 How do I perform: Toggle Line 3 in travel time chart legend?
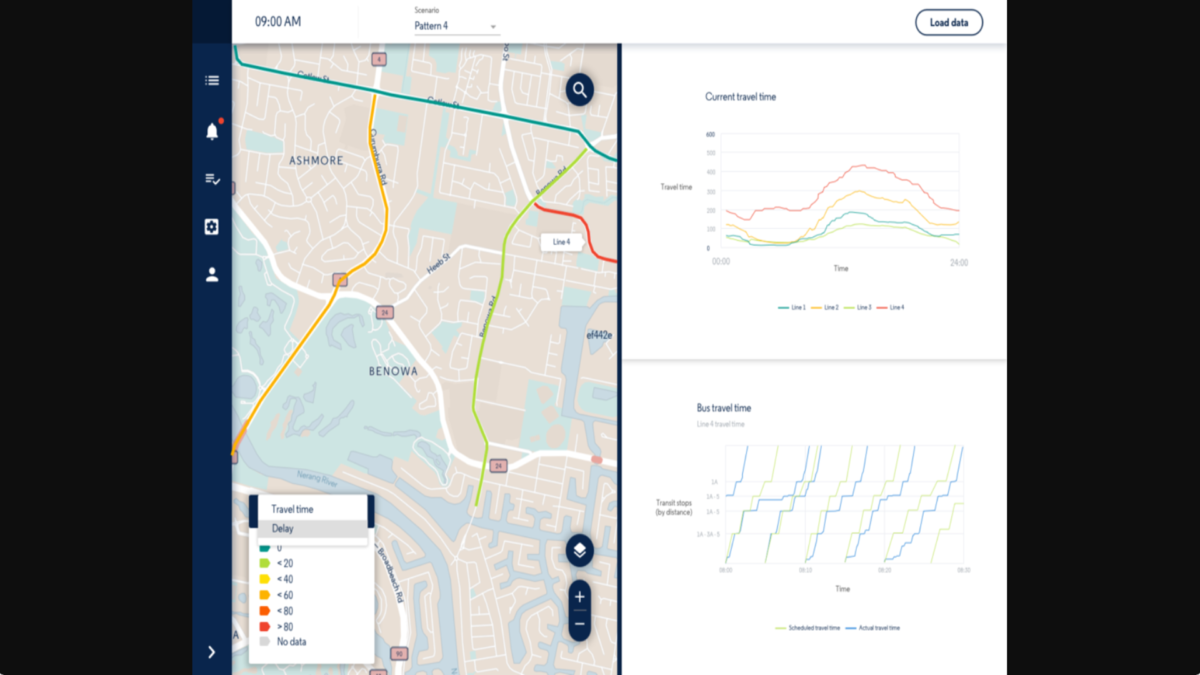(x=858, y=307)
